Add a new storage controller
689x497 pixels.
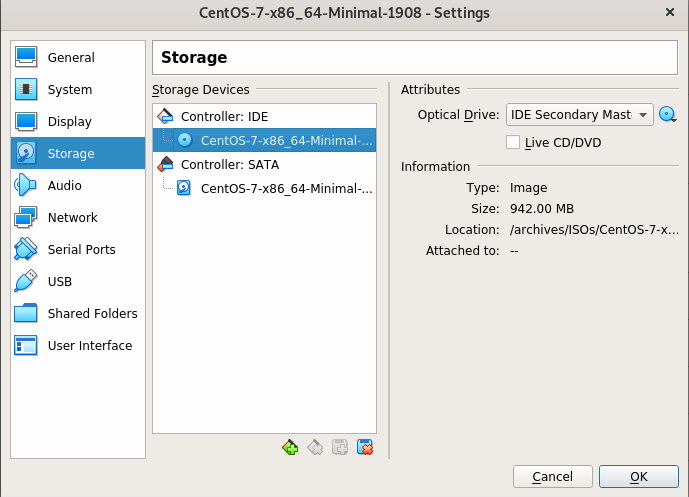(x=290, y=447)
